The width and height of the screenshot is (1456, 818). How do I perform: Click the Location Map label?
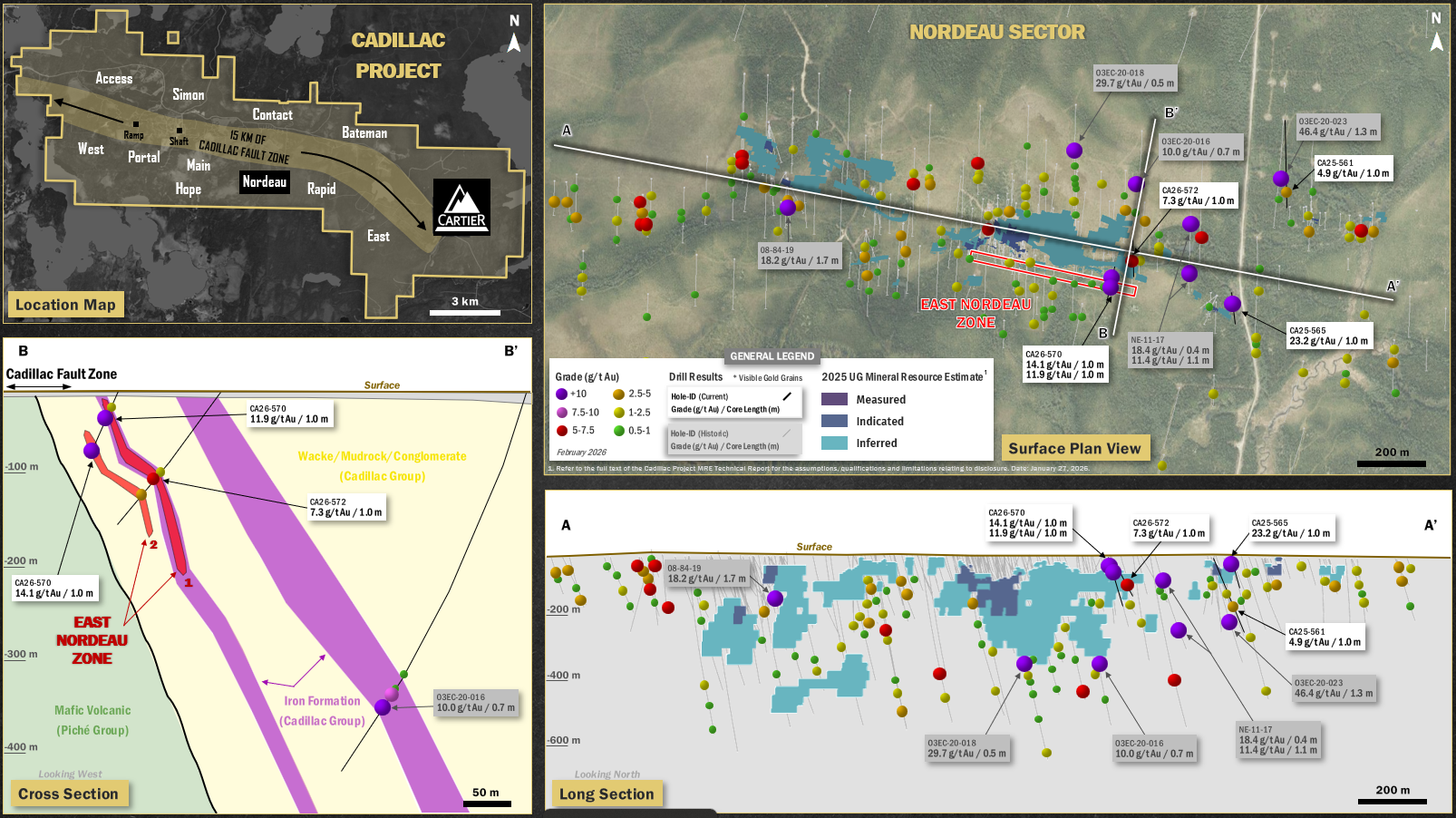coord(65,305)
